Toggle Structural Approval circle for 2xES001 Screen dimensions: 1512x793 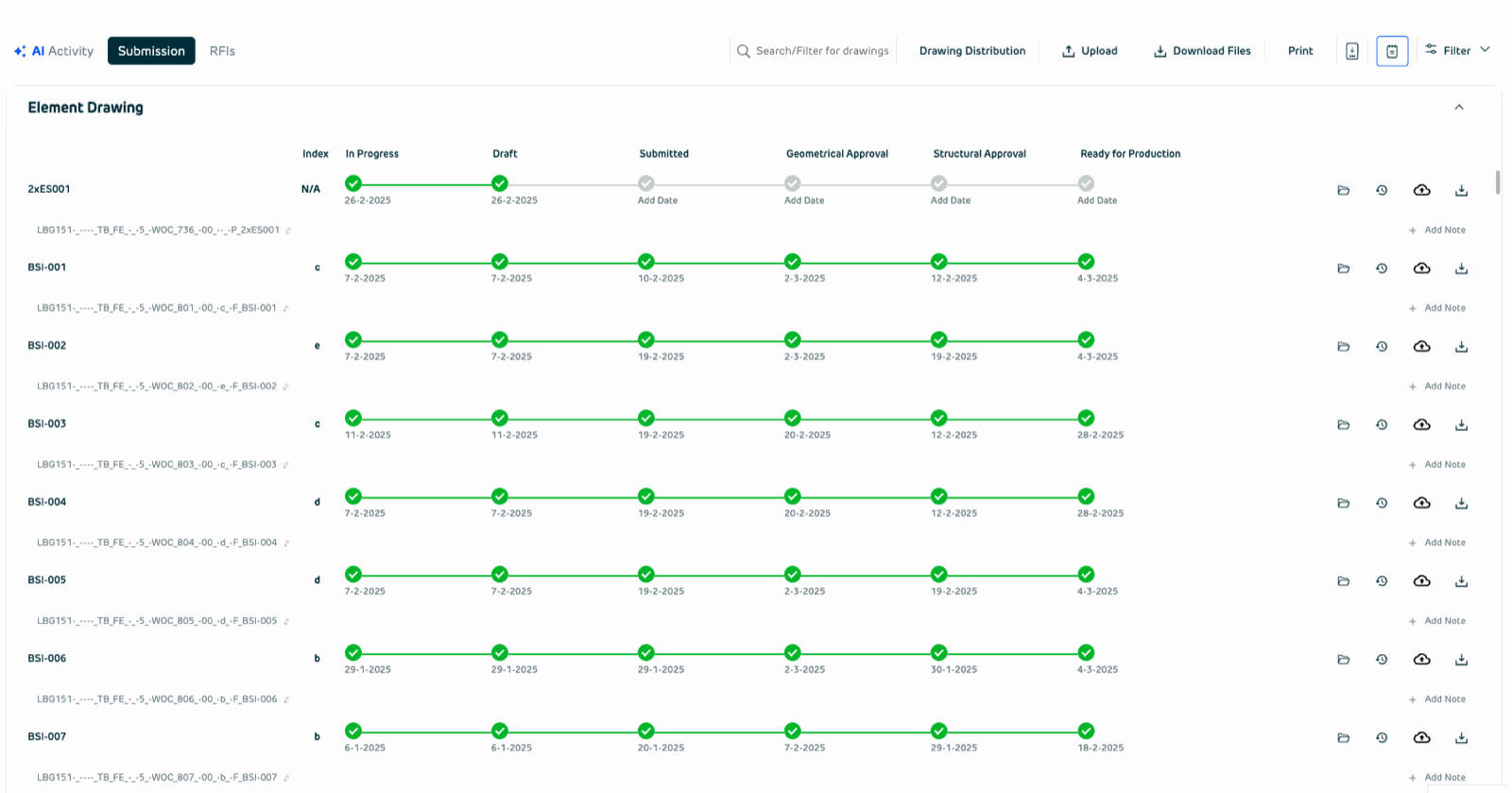(938, 183)
